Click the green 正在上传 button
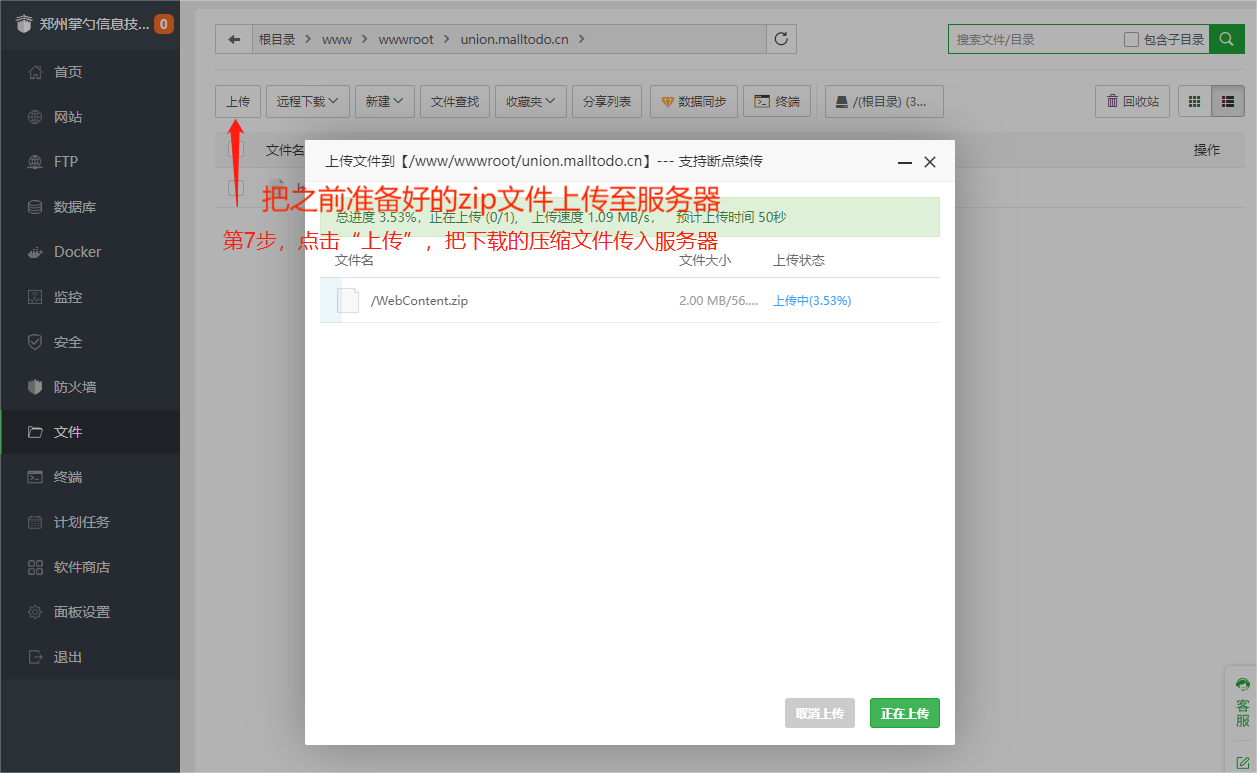1257x773 pixels. pos(905,713)
